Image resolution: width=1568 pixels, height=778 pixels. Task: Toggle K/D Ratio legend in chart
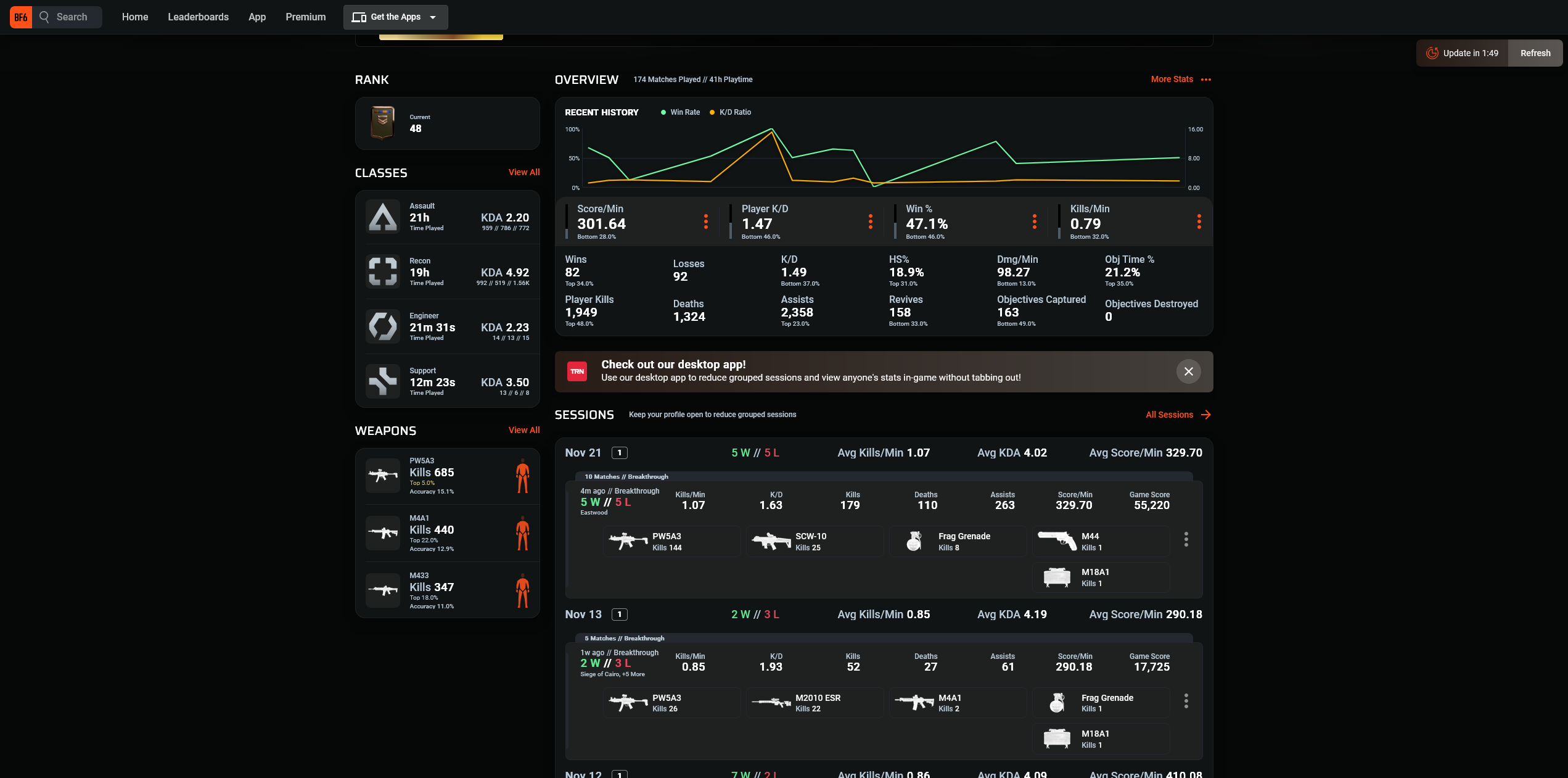click(x=731, y=112)
